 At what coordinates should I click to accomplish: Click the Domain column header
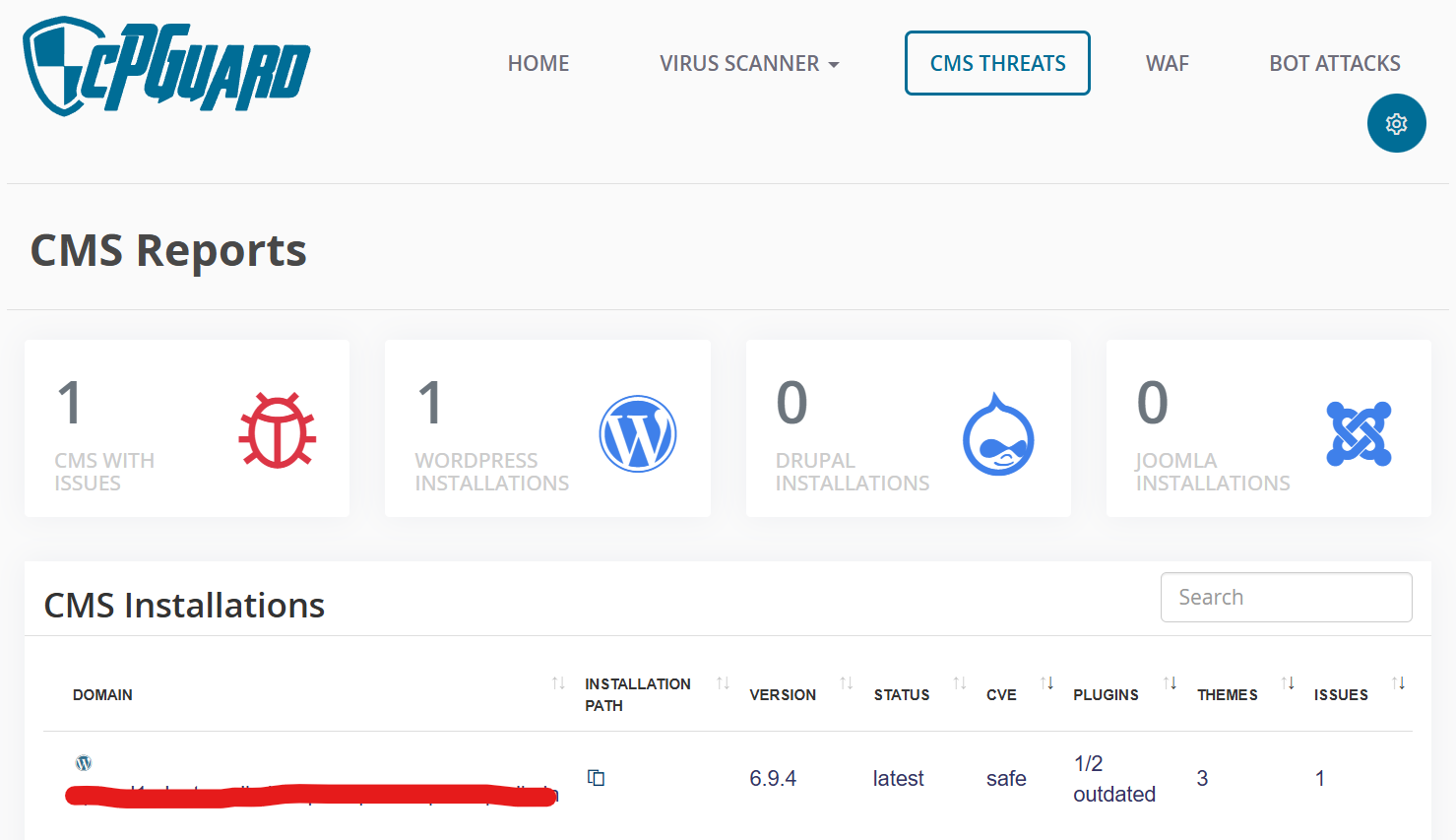(102, 695)
